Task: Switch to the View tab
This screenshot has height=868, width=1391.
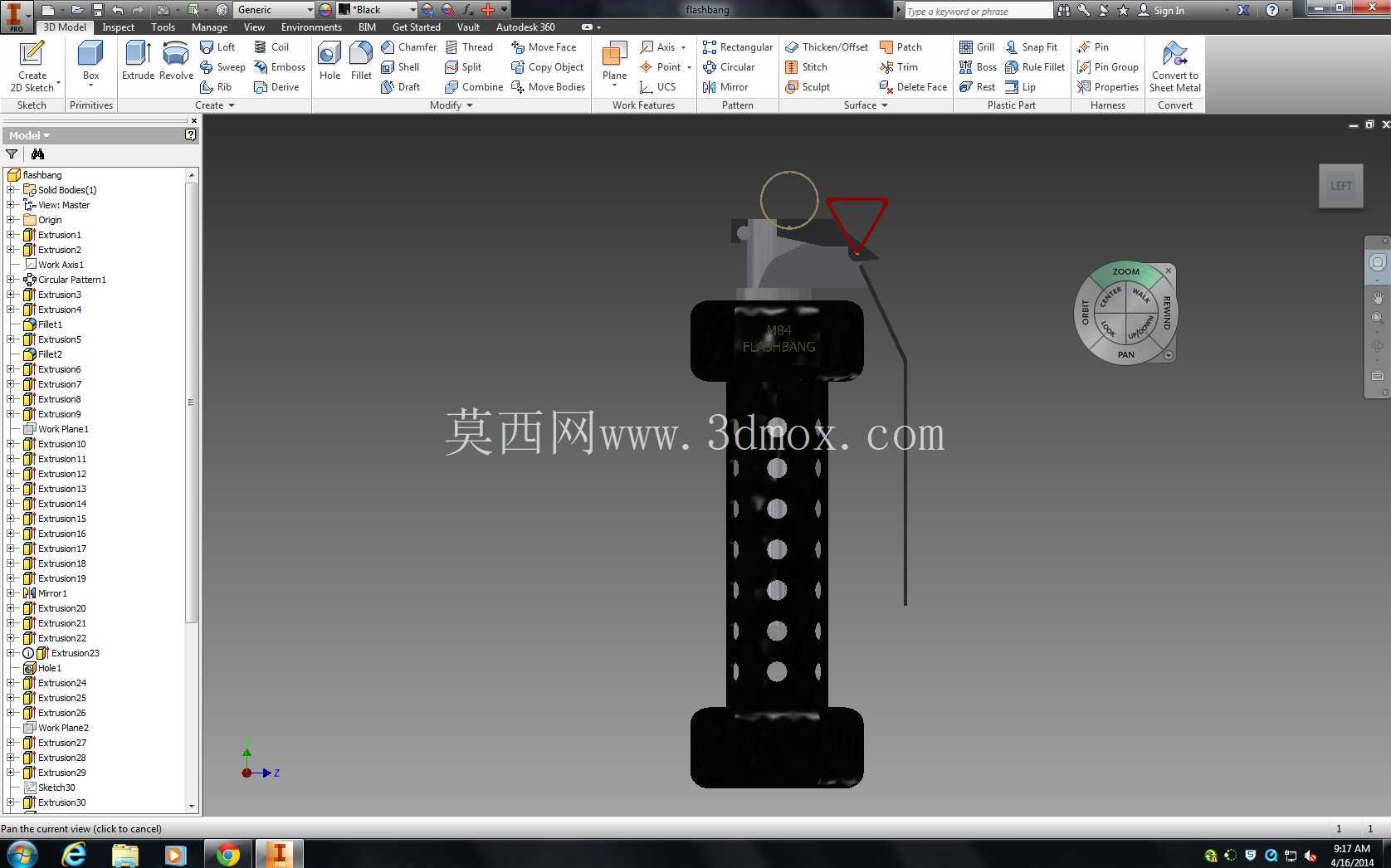Action: pos(254,27)
